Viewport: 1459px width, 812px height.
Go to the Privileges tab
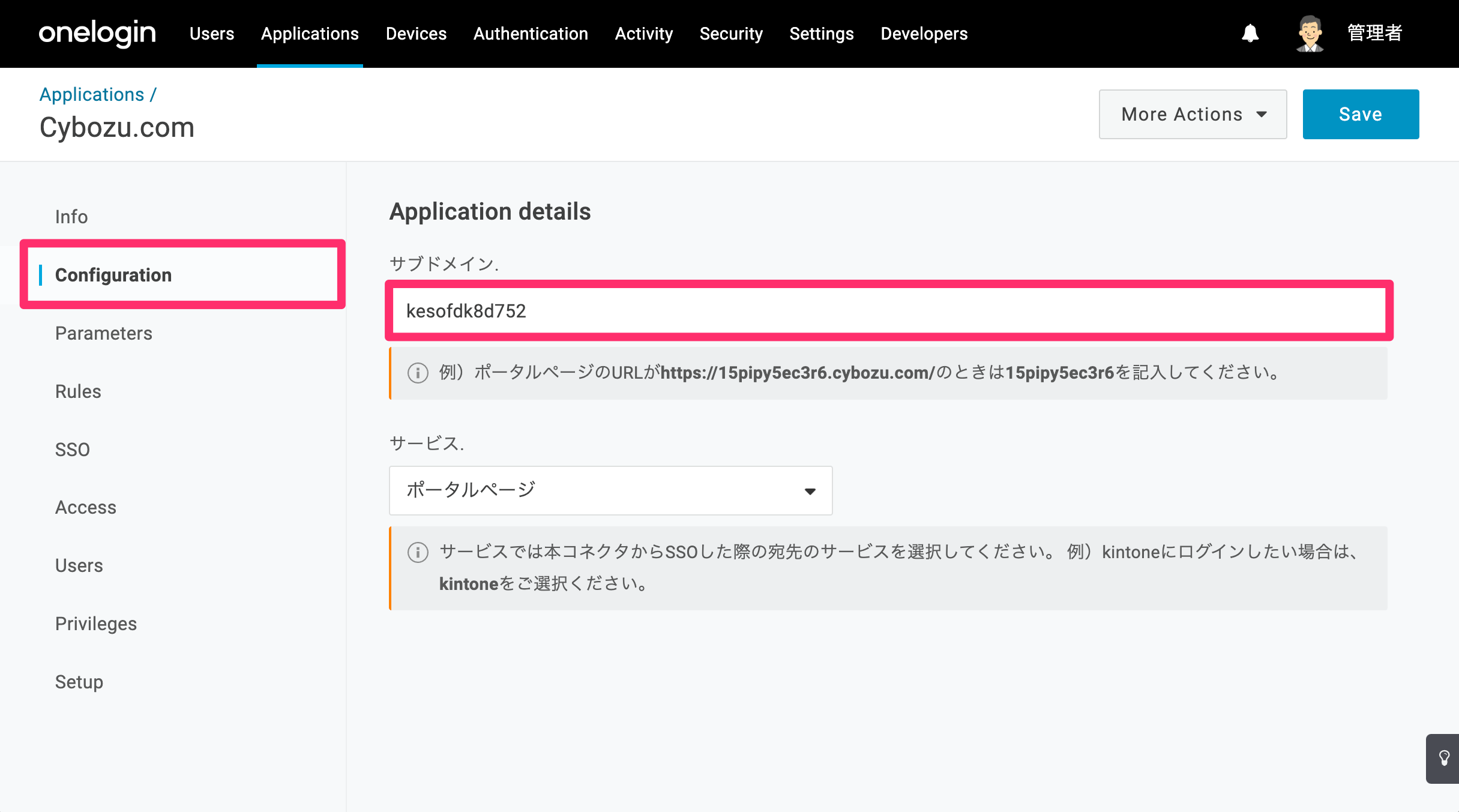(96, 624)
